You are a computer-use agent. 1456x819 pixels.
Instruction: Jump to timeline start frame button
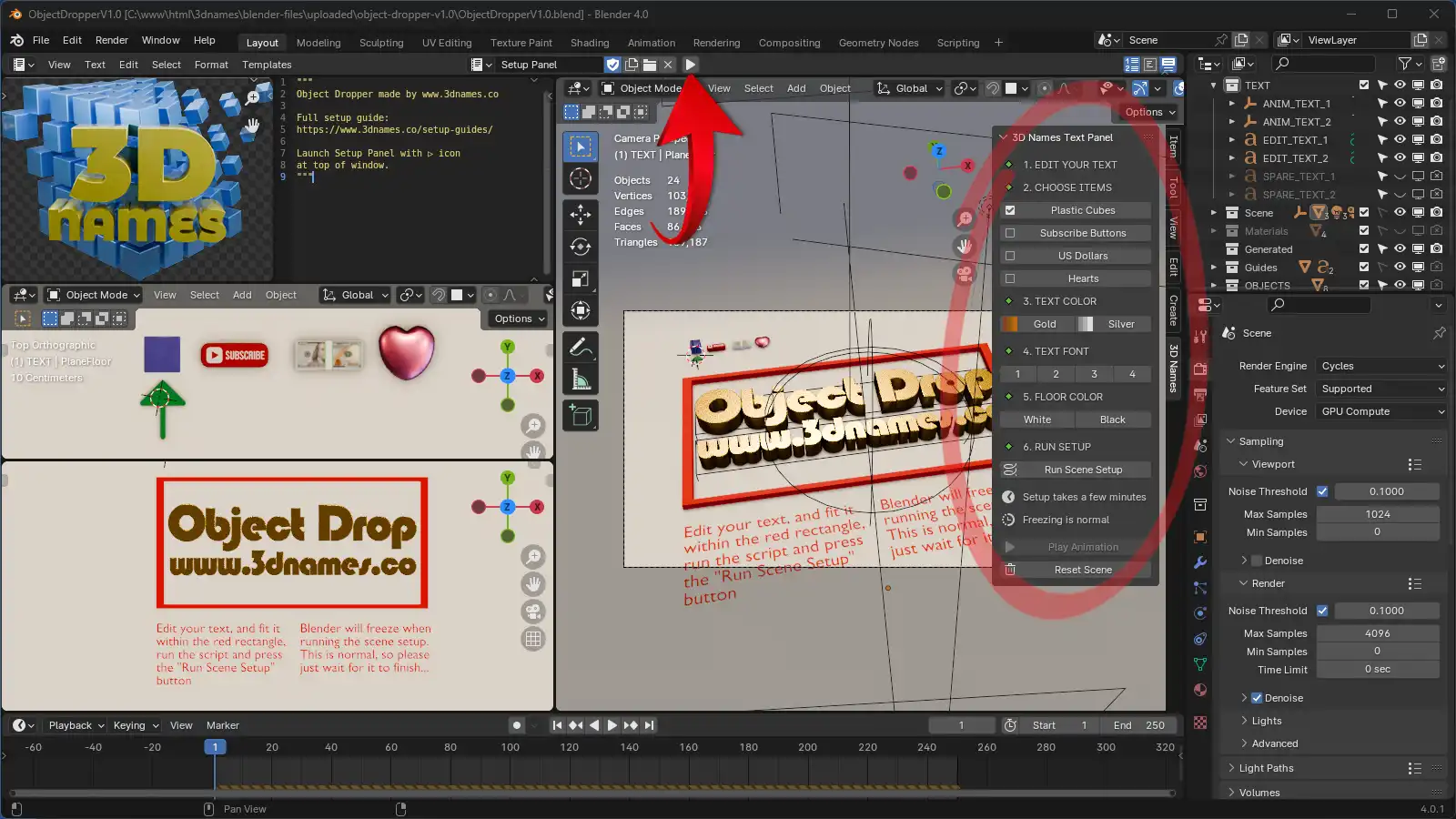pos(557,725)
